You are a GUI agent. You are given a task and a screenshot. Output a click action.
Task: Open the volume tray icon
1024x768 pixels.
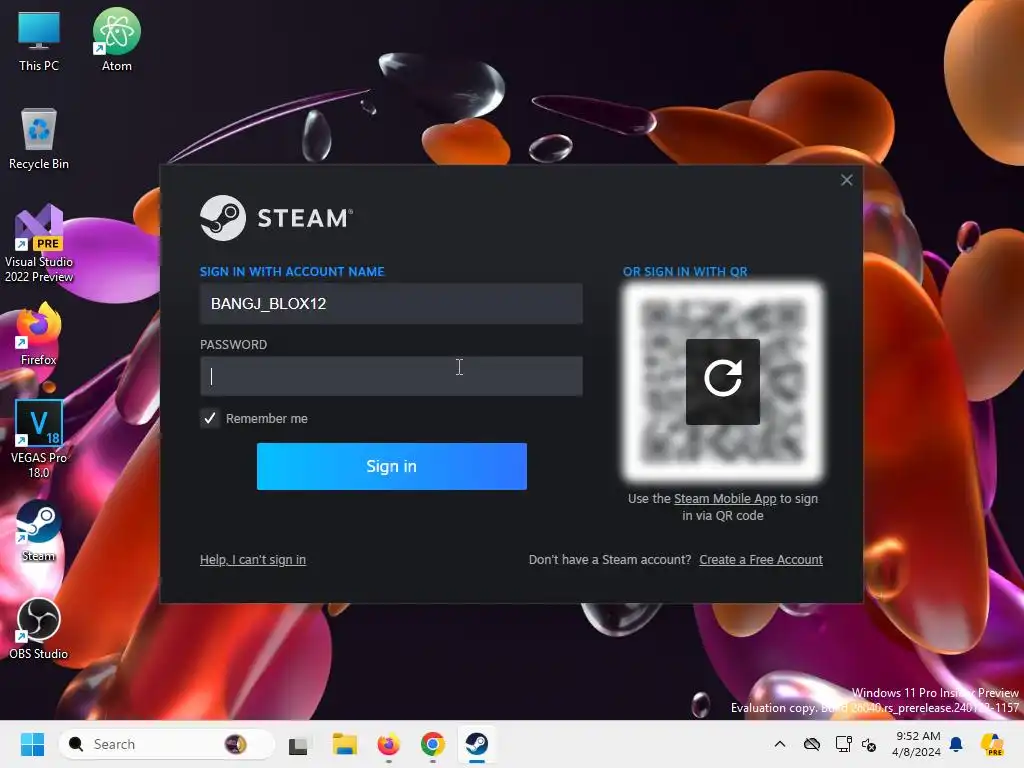tap(869, 744)
